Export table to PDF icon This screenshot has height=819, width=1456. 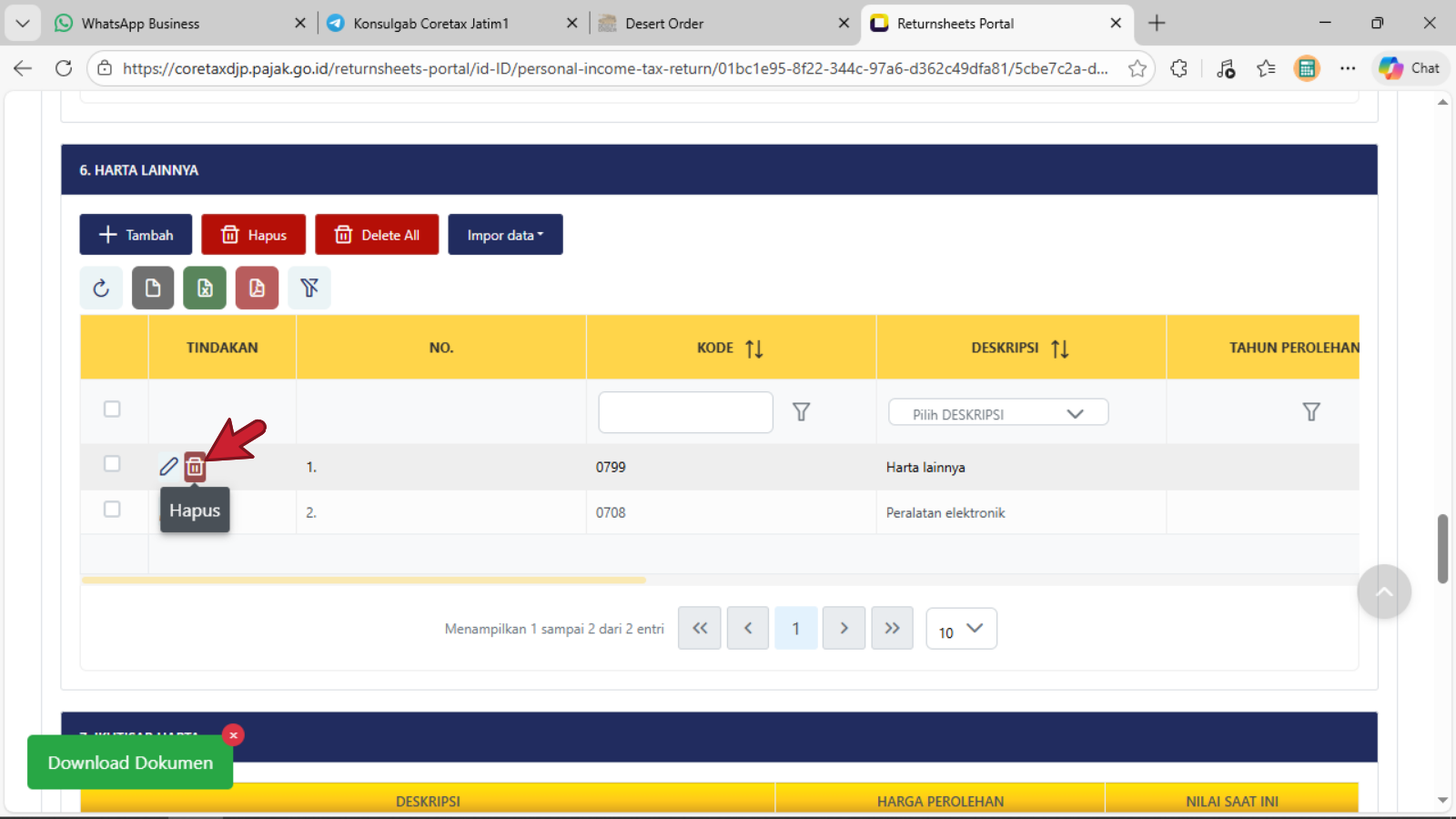[x=257, y=288]
